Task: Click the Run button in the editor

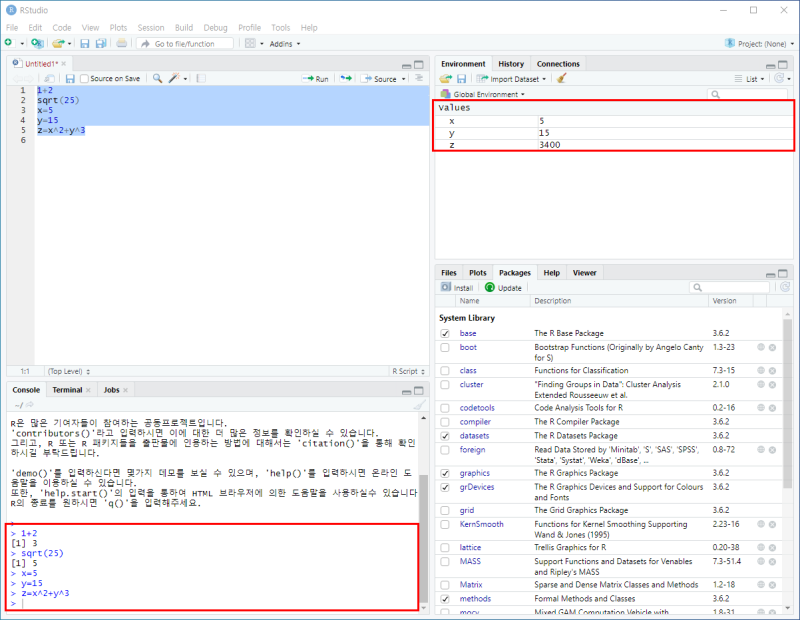Action: (x=316, y=78)
